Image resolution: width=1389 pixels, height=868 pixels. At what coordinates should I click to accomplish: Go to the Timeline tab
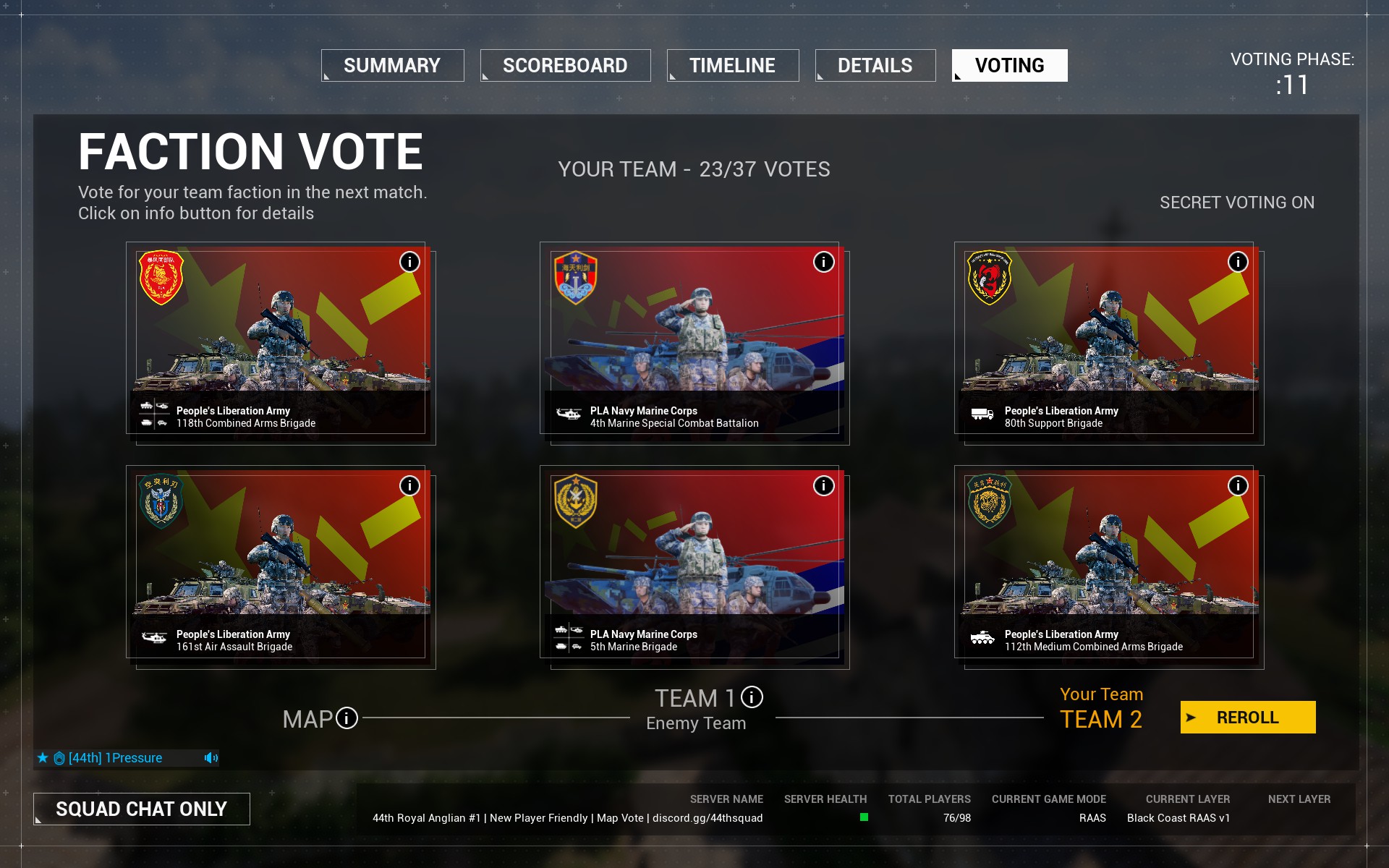733,65
